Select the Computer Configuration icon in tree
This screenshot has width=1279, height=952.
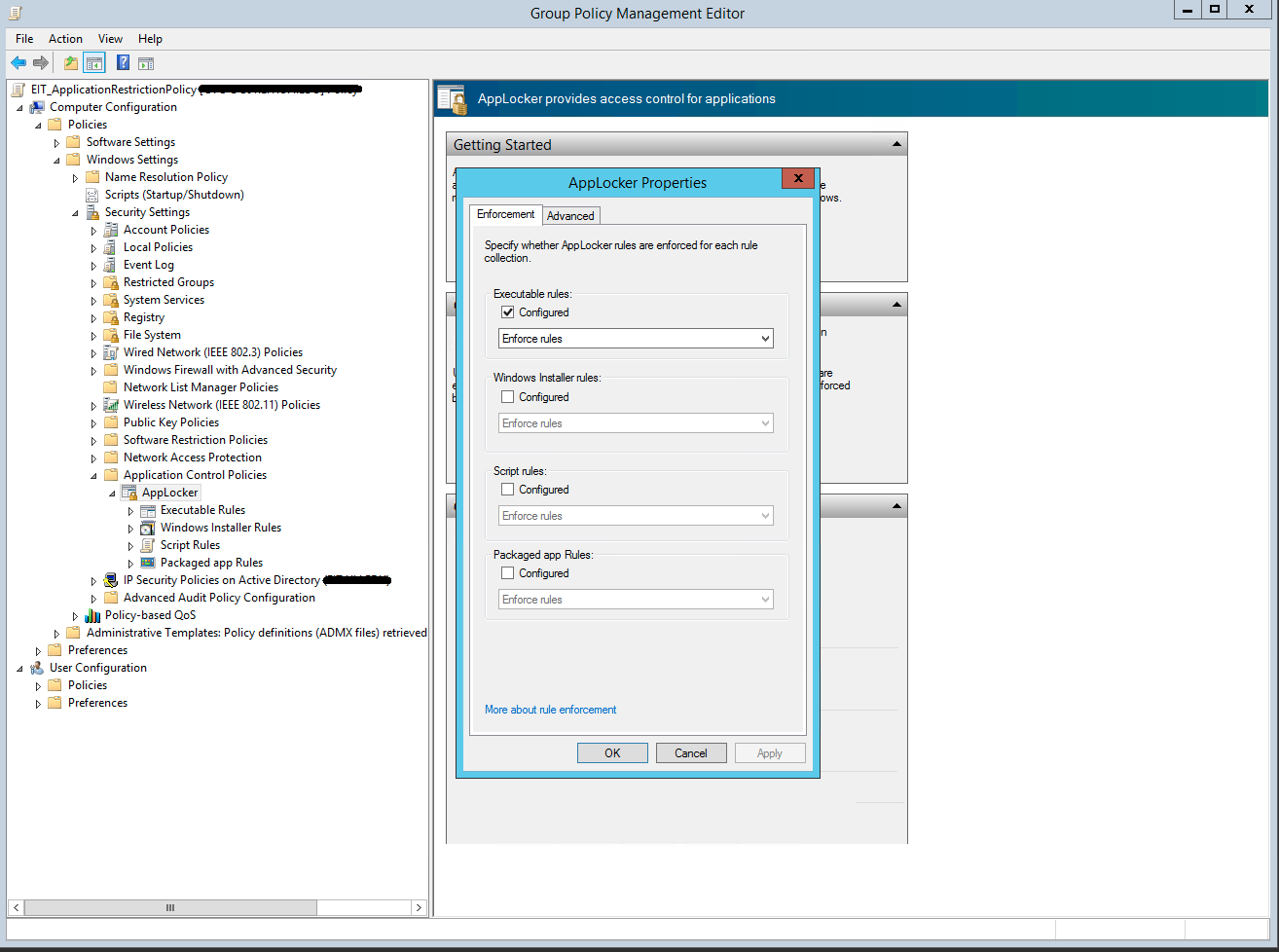pyautogui.click(x=37, y=107)
